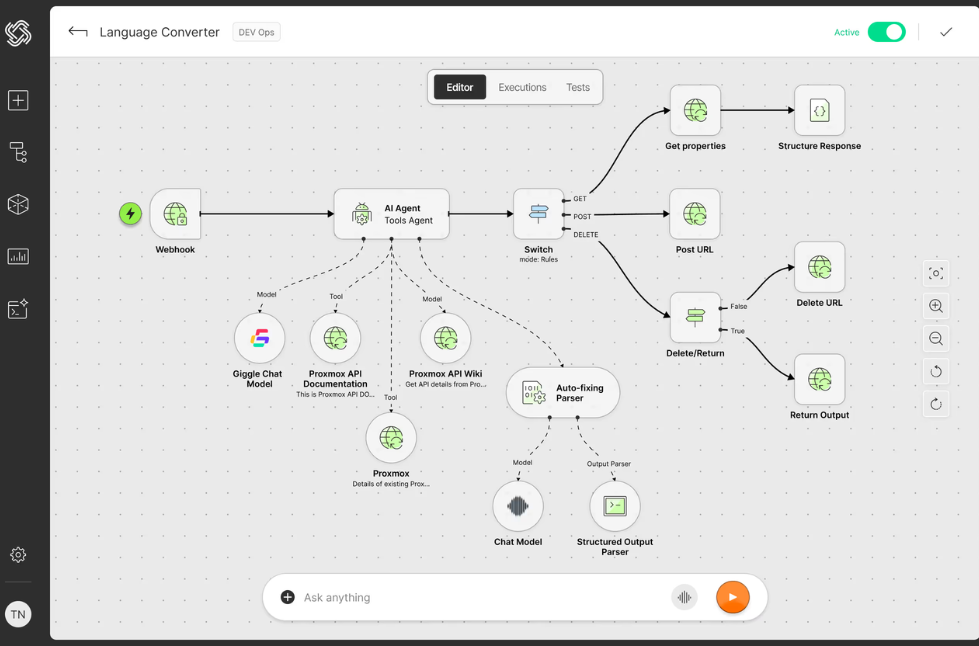The image size is (979, 646).
Task: Select the Giggle Chat Model node
Action: 260,338
